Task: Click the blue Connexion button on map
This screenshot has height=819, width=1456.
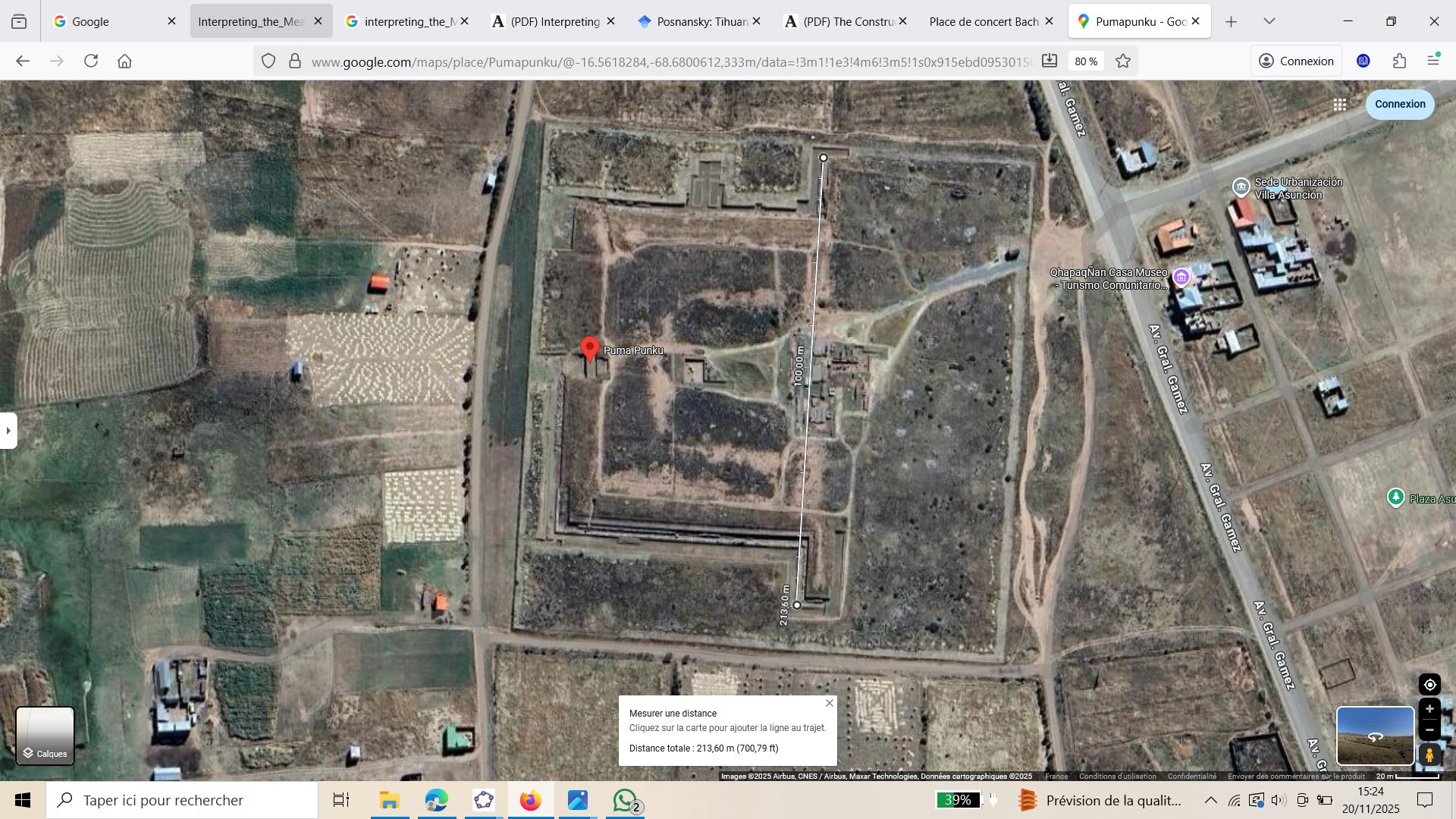Action: coord(1399,105)
